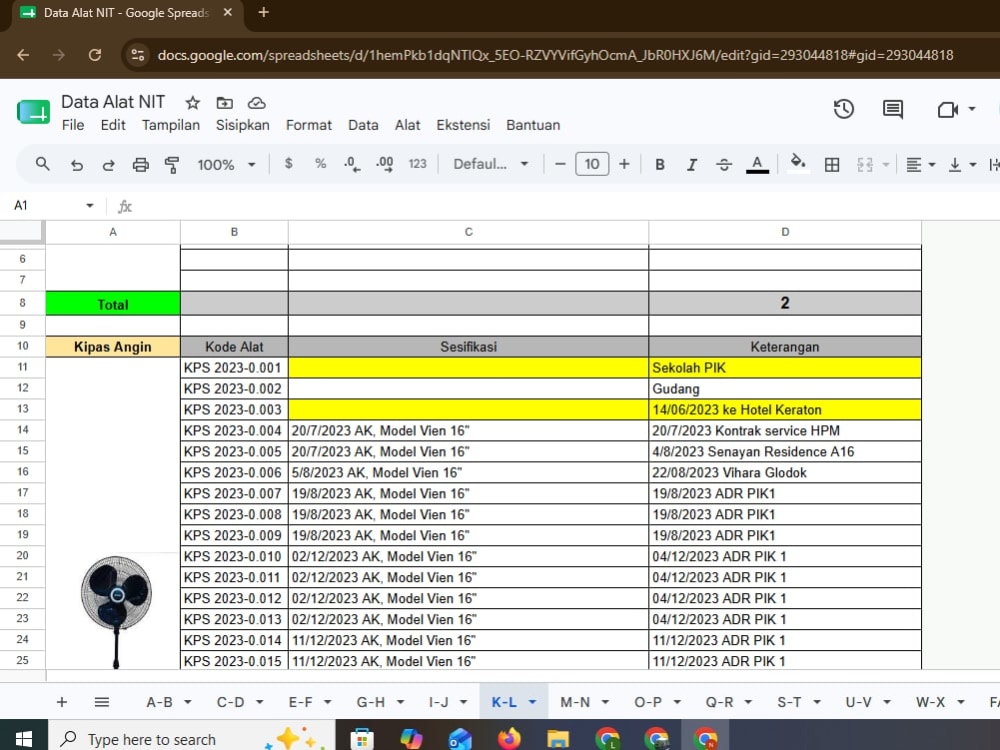This screenshot has height=750, width=1000.
Task: Select the green Total cell
Action: (x=113, y=304)
